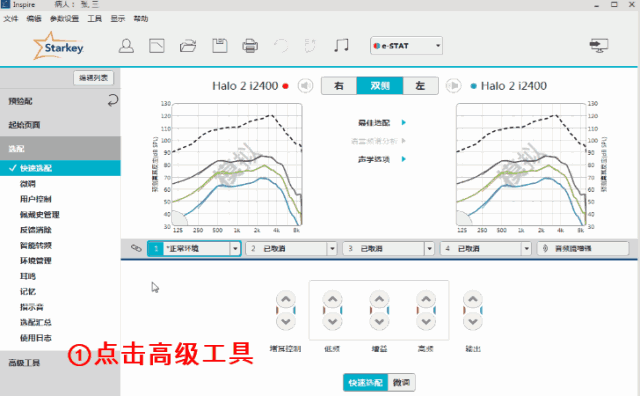This screenshot has width=640, height=396.
Task: Click the music note icon
Action: [341, 45]
